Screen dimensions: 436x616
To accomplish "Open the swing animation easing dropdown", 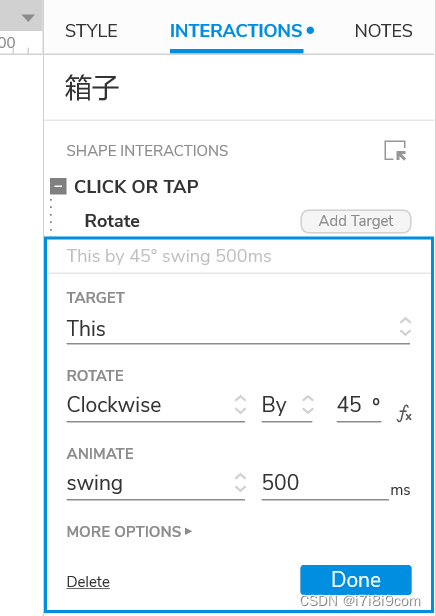I will pos(156,483).
